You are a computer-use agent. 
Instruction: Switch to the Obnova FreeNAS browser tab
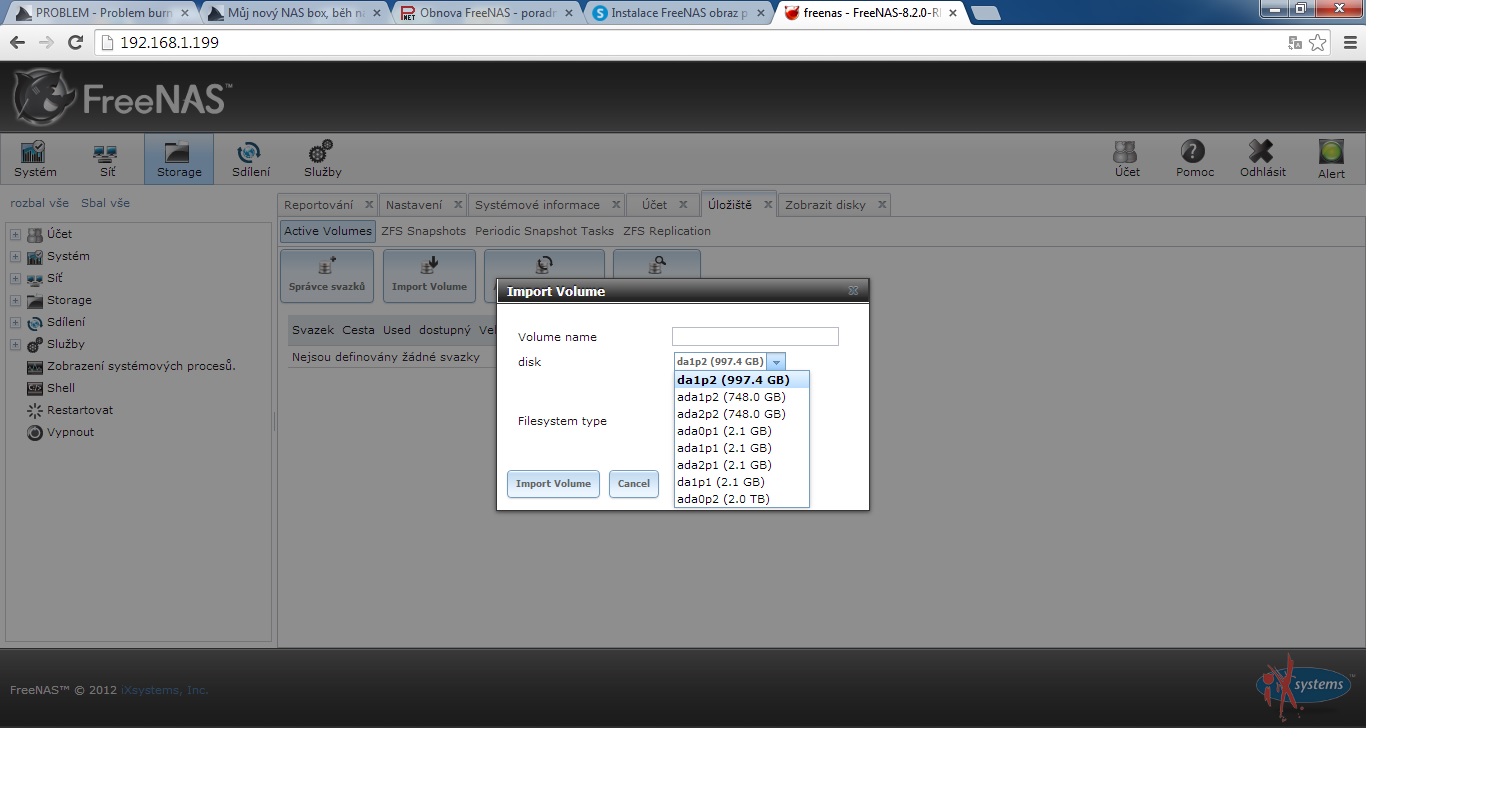[x=485, y=13]
